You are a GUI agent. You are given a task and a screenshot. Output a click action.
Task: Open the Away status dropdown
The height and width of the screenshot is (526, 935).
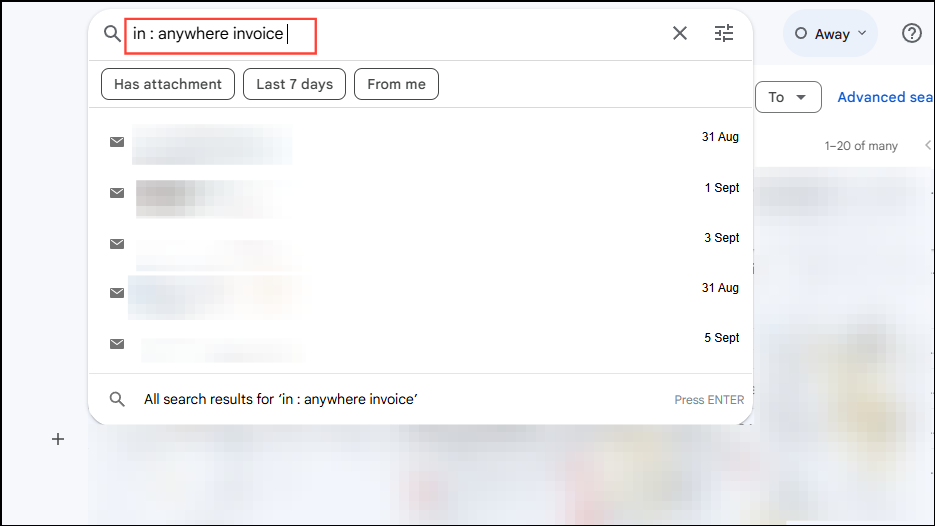(830, 34)
